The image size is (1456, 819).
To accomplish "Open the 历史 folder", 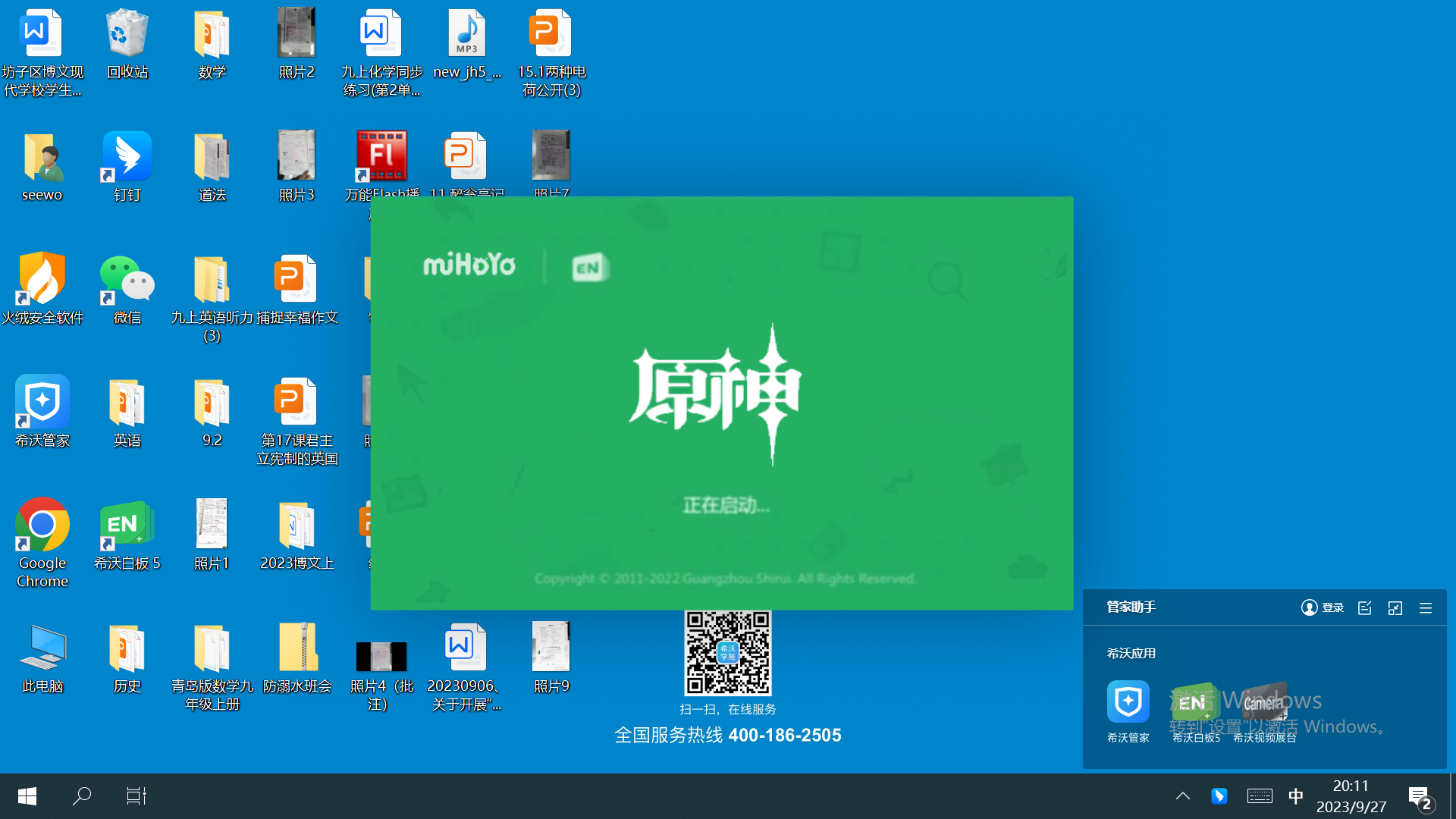I will (x=127, y=658).
